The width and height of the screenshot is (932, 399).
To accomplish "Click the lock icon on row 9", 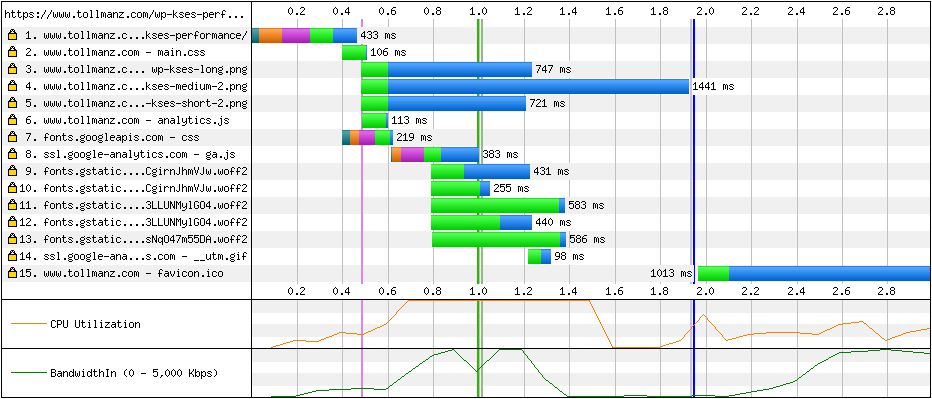I will pyautogui.click(x=11, y=172).
